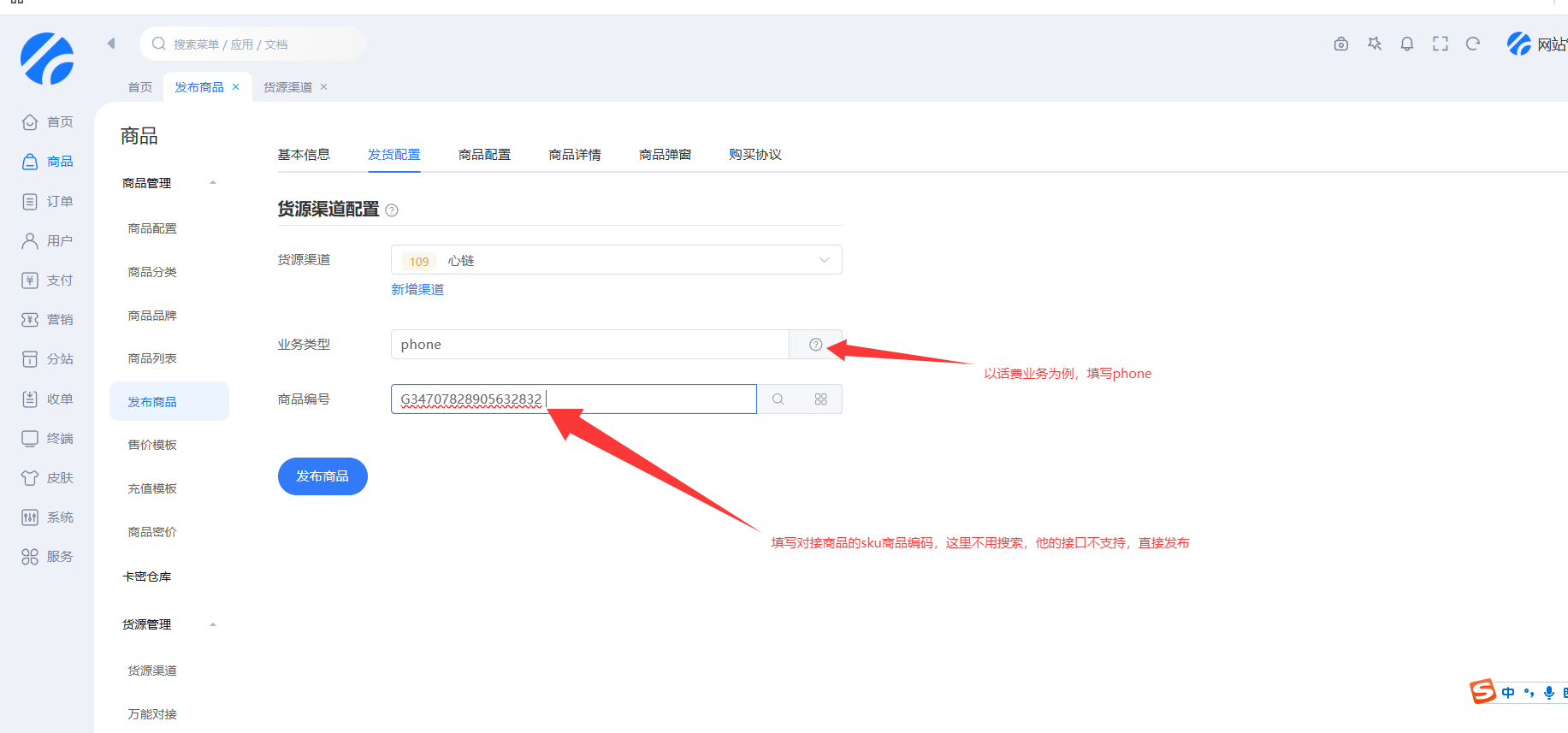Close the 货源渠道 page tab
Viewport: 1568px width, 733px height.
tap(323, 87)
